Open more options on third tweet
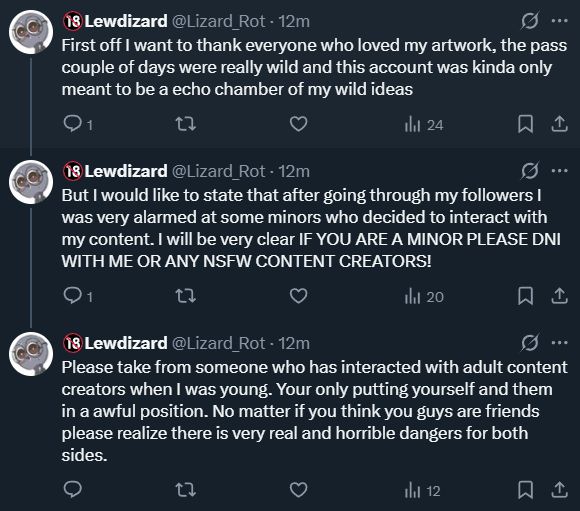The image size is (580, 511). tap(559, 343)
